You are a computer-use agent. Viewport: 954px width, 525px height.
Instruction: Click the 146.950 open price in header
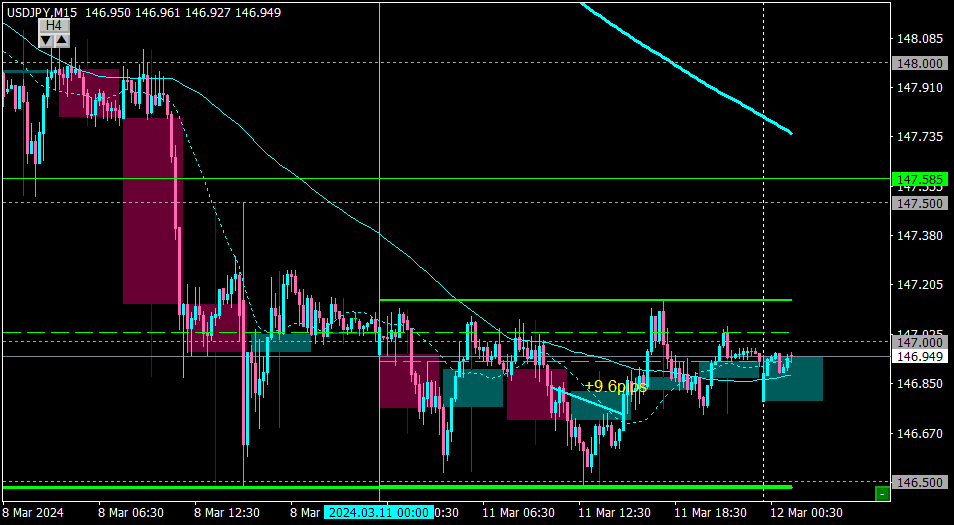108,12
